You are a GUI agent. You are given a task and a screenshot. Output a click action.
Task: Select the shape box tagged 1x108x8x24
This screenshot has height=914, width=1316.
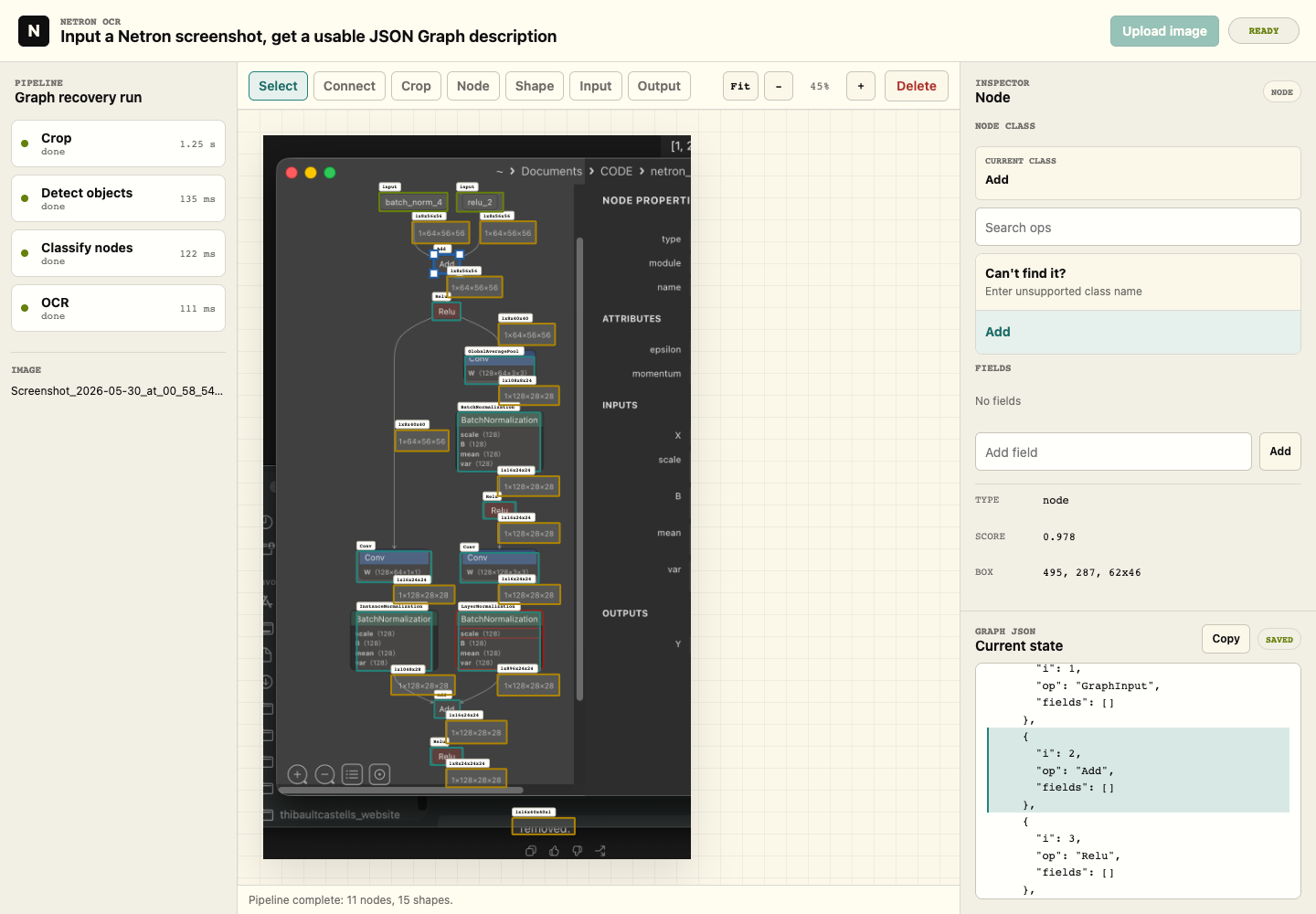(529, 396)
